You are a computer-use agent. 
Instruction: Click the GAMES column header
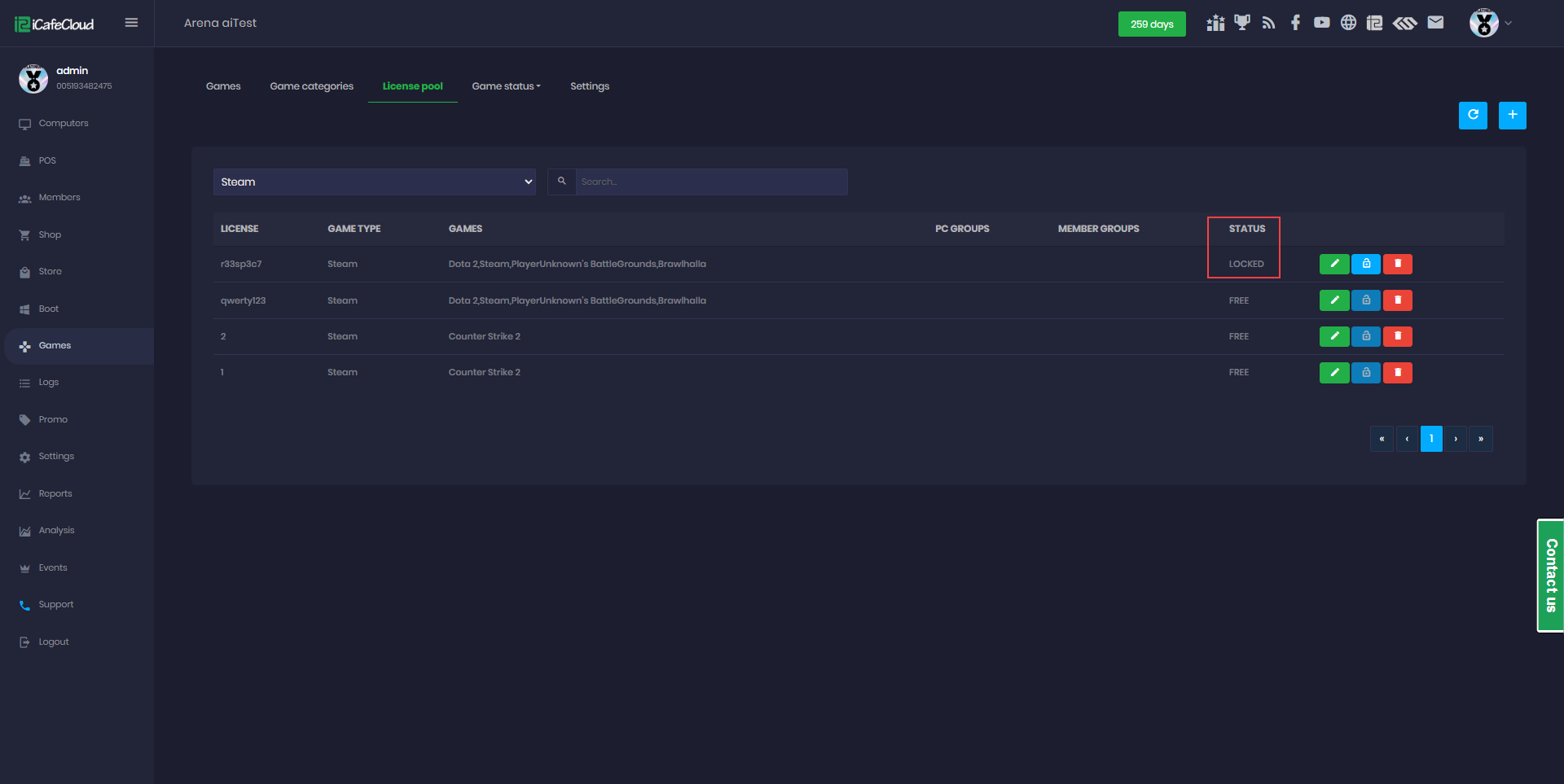click(x=465, y=229)
